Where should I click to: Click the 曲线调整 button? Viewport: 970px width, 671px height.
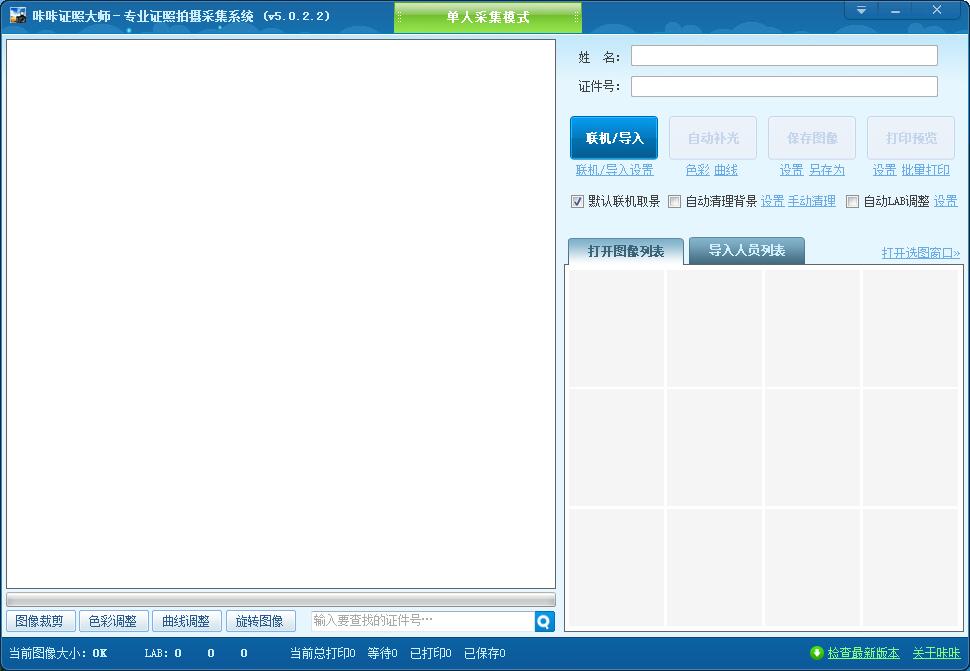point(186,621)
